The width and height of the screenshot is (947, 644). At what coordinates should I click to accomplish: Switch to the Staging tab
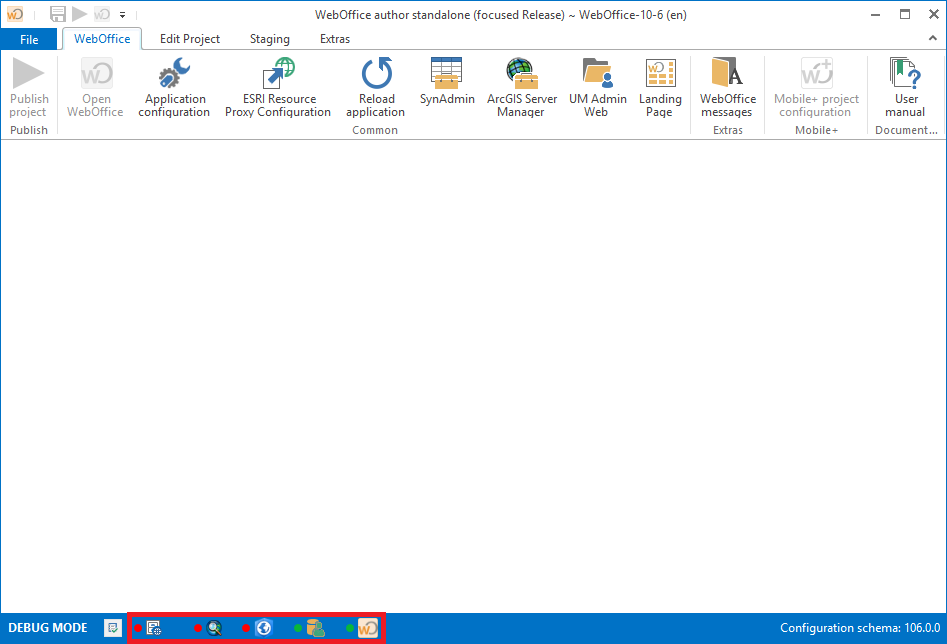(x=269, y=39)
